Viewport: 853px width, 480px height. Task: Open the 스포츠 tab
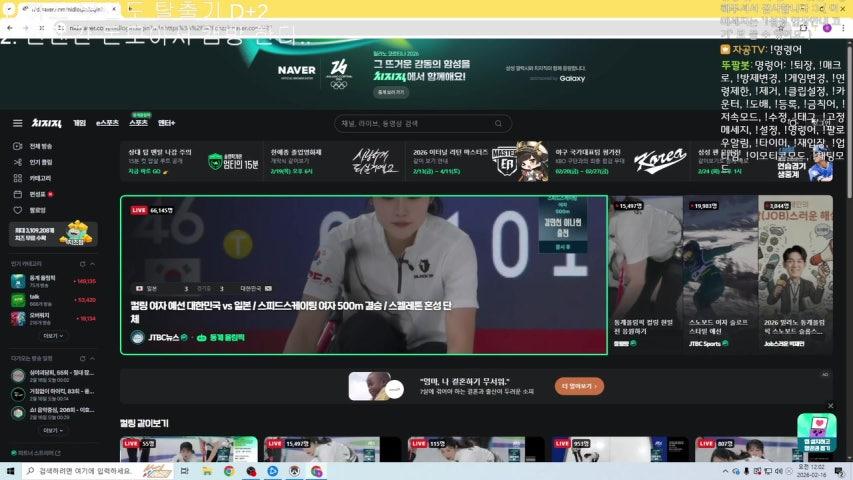[x=139, y=124]
